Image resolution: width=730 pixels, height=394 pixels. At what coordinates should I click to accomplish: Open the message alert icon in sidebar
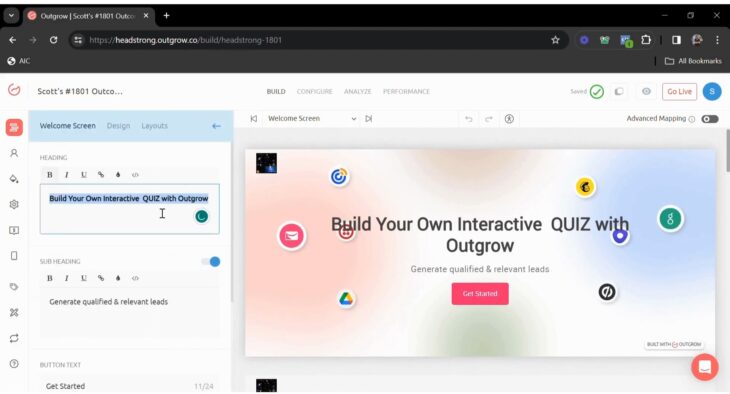click(14, 230)
